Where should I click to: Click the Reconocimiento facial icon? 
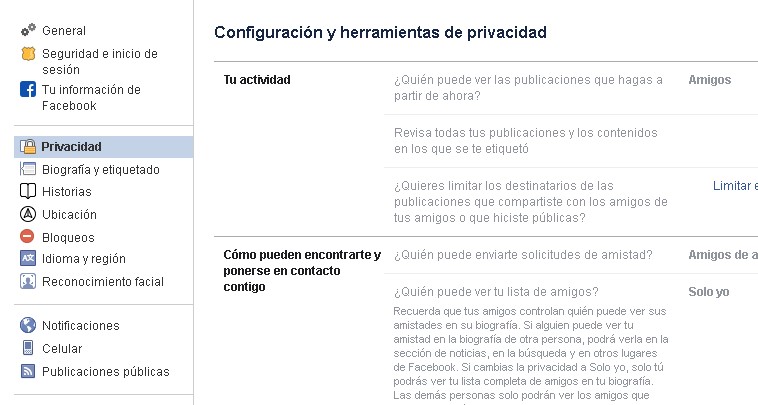point(28,281)
